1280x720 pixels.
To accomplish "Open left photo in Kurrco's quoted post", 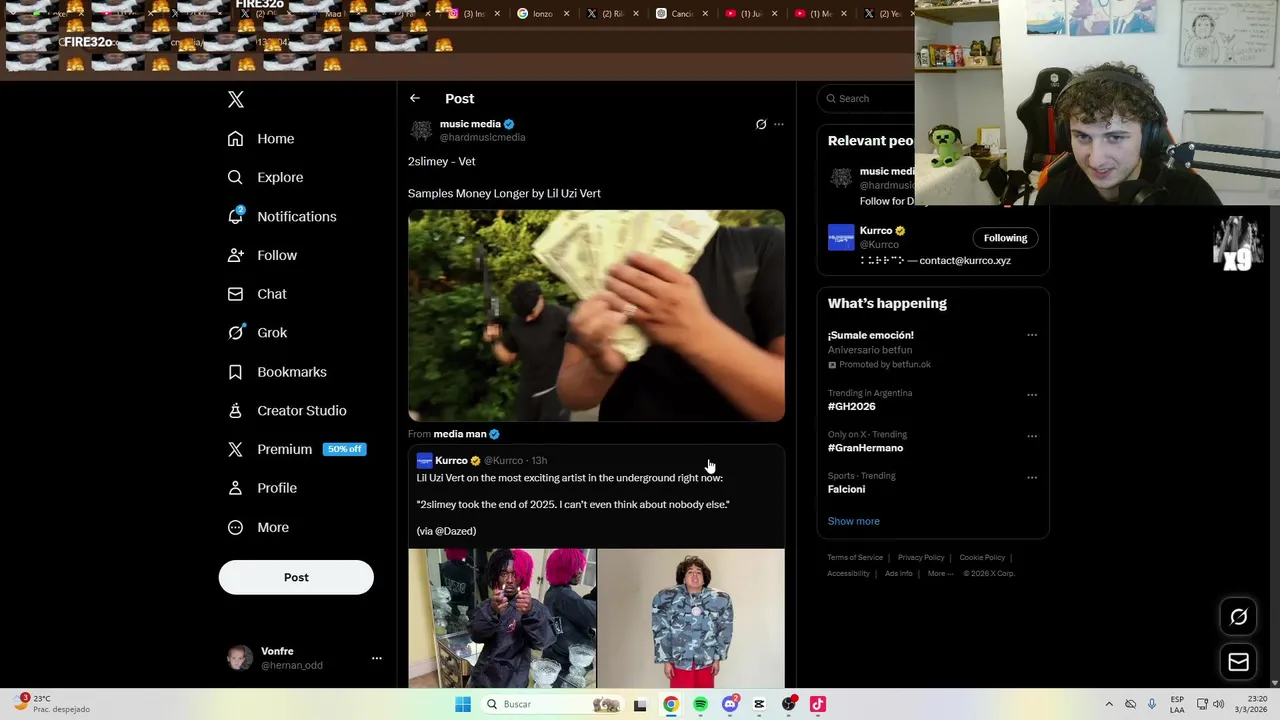I will point(502,618).
